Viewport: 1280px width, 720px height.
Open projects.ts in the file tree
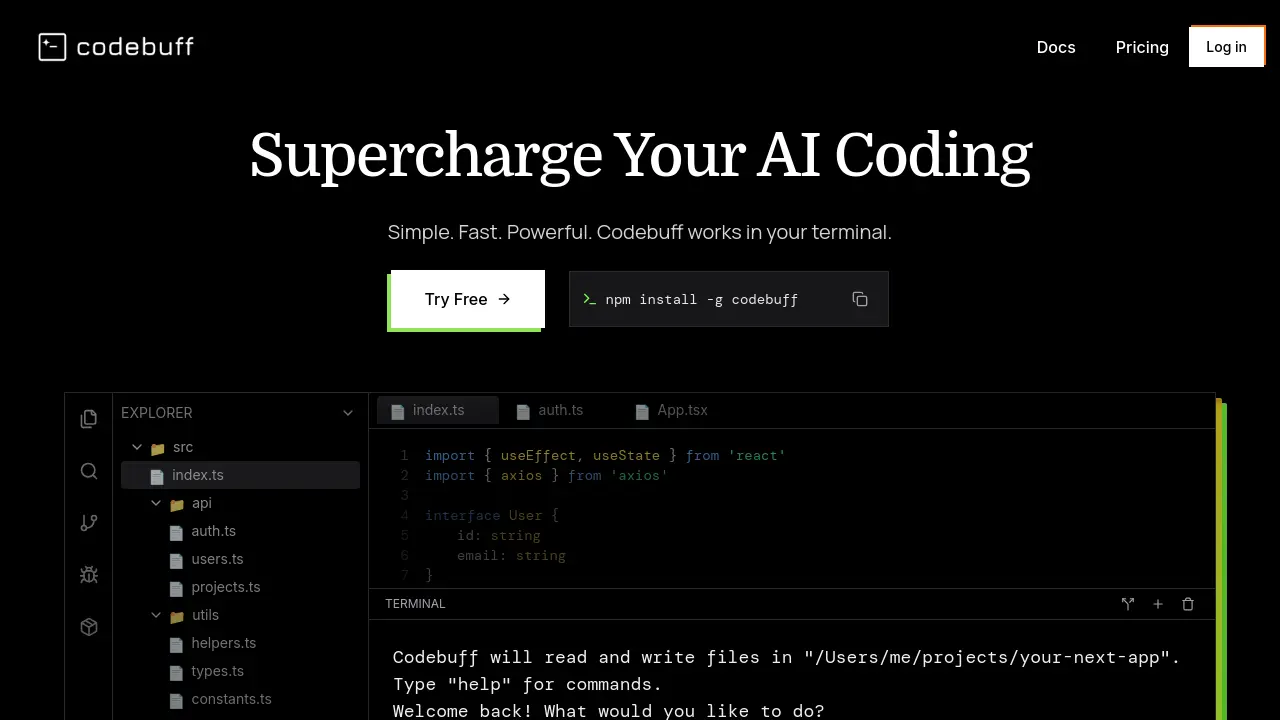[225, 587]
